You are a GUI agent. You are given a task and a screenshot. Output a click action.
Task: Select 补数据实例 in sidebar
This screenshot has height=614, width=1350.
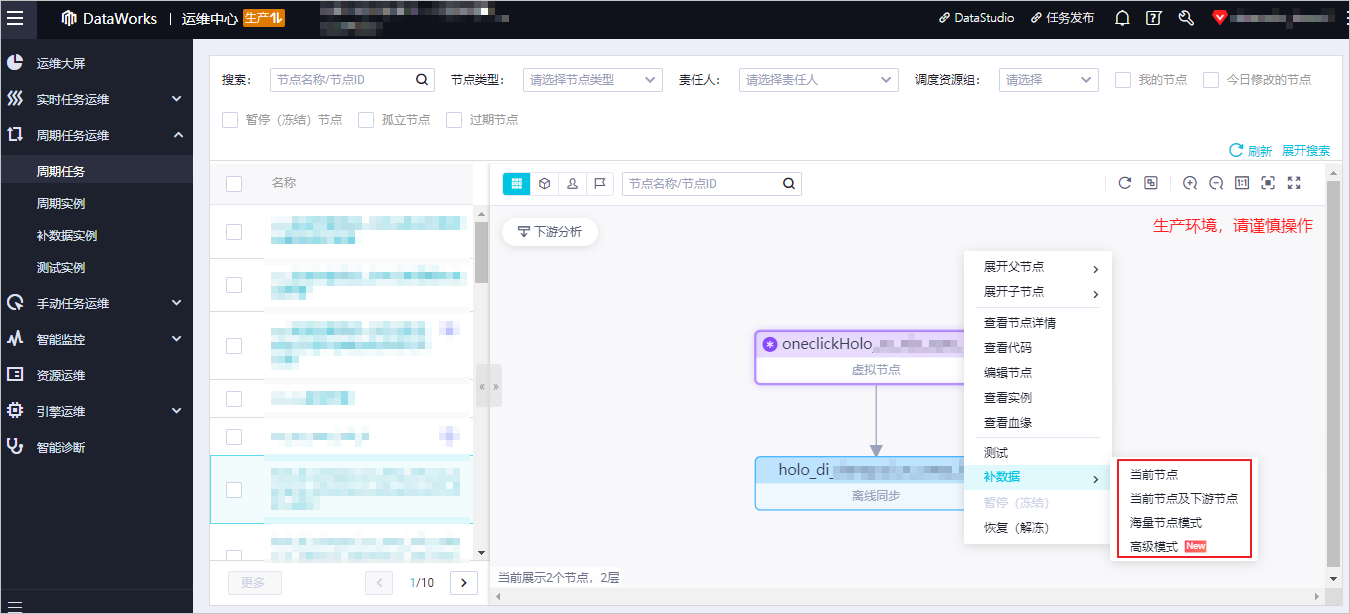tap(96, 235)
